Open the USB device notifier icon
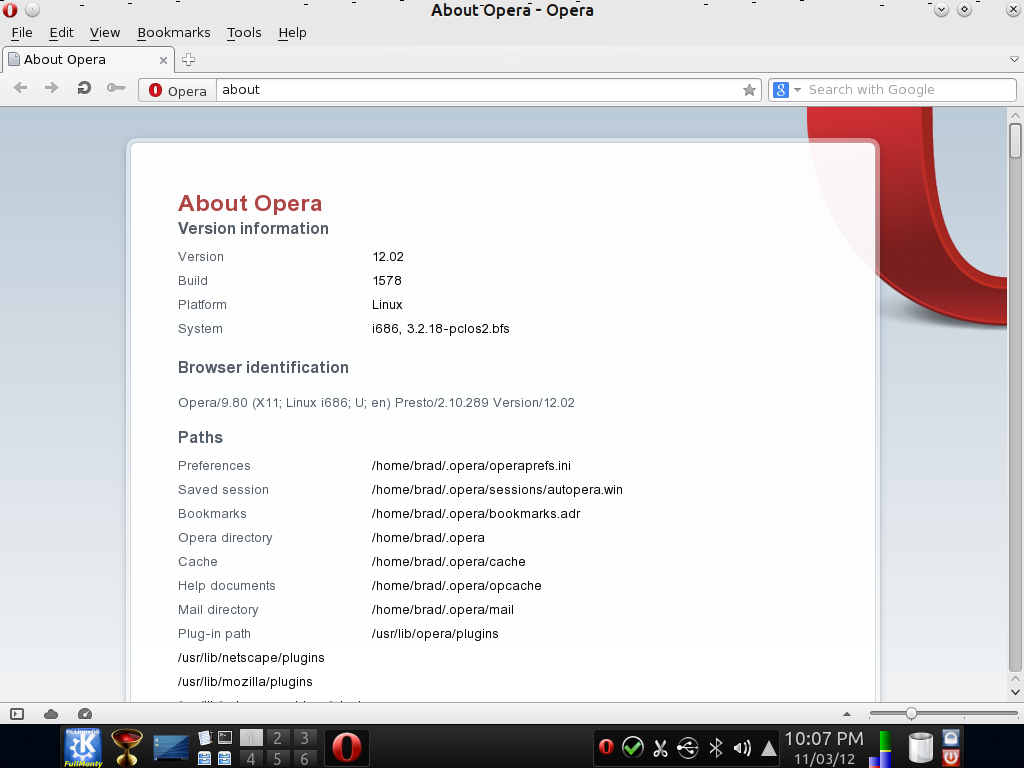Screen dimensions: 1024x768 tap(688, 747)
